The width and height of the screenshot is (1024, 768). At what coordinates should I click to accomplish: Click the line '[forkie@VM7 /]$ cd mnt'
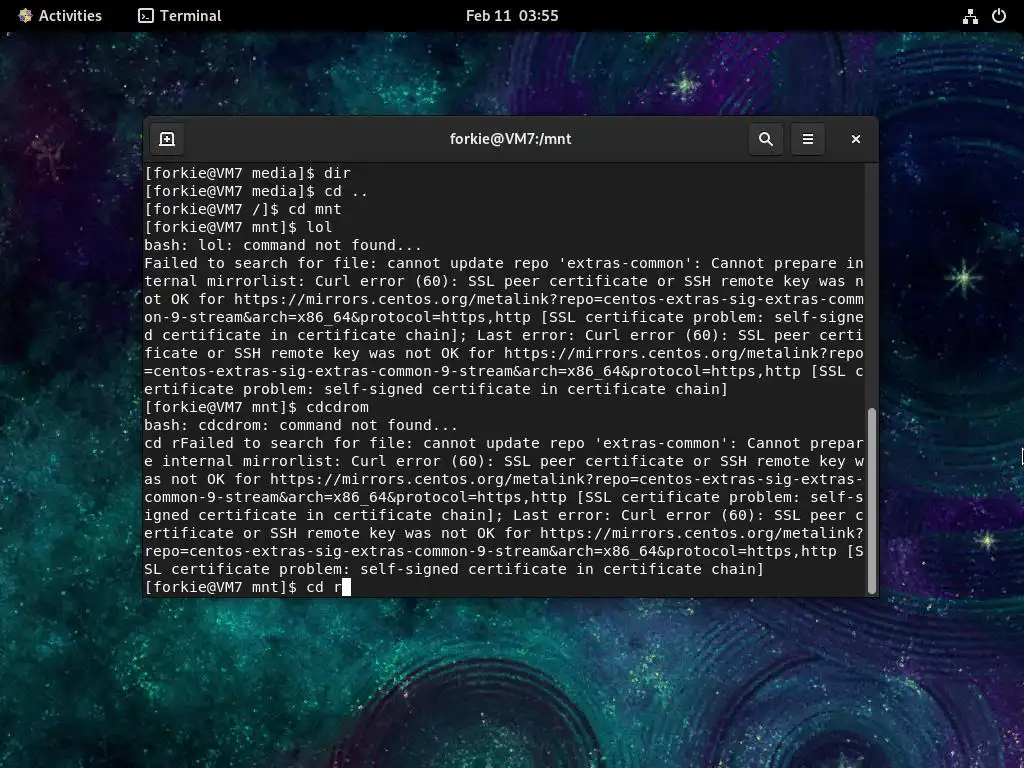coord(243,209)
